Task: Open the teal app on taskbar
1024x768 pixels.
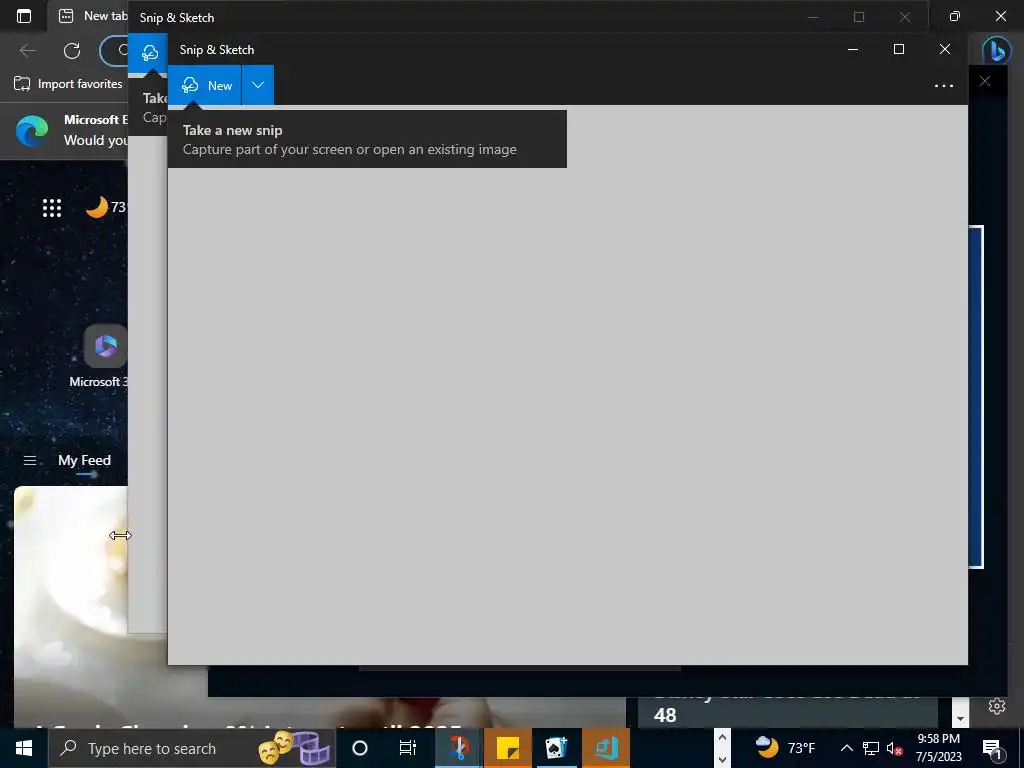Action: click(x=606, y=748)
